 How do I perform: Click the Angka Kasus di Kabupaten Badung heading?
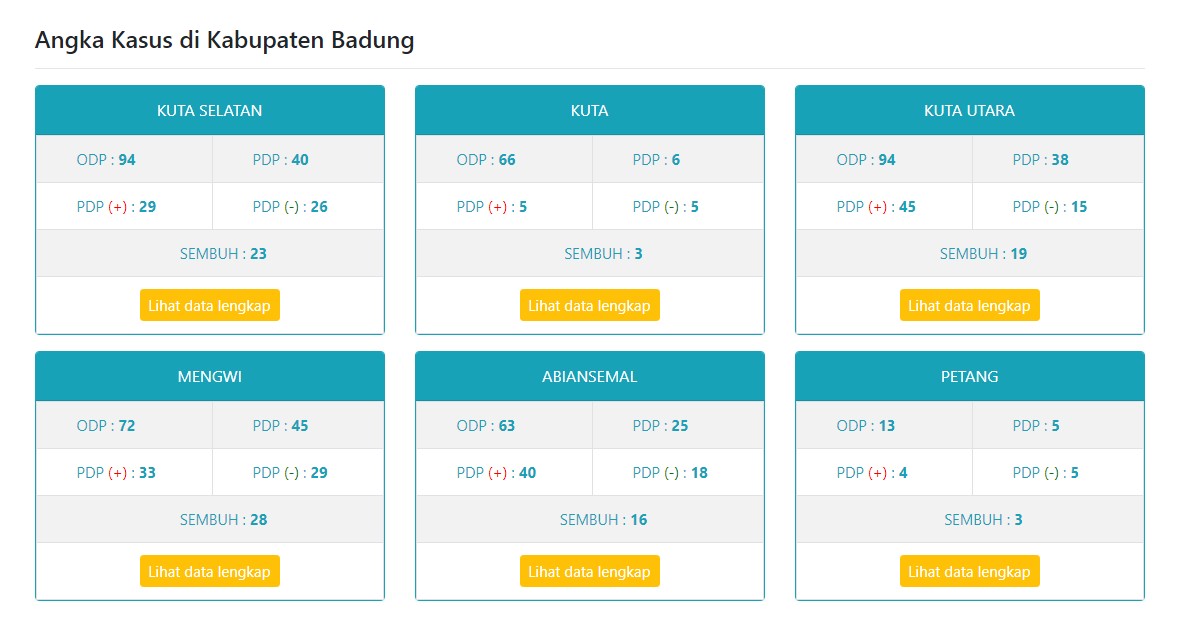224,41
